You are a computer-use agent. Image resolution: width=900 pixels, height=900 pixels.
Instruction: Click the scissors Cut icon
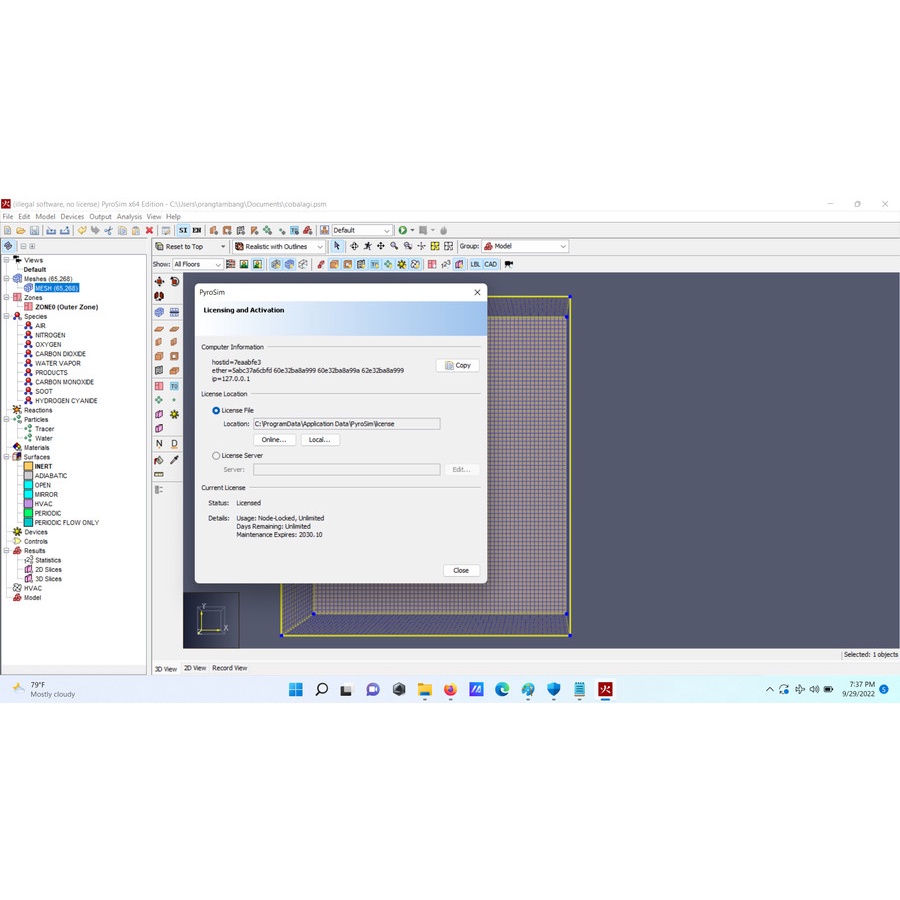point(108,230)
